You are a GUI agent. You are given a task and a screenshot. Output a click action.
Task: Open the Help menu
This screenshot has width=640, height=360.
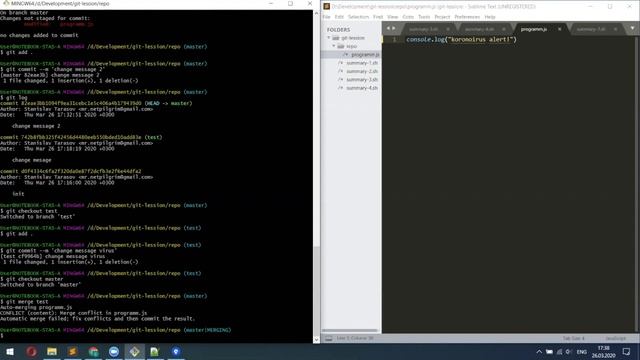pos(490,17)
